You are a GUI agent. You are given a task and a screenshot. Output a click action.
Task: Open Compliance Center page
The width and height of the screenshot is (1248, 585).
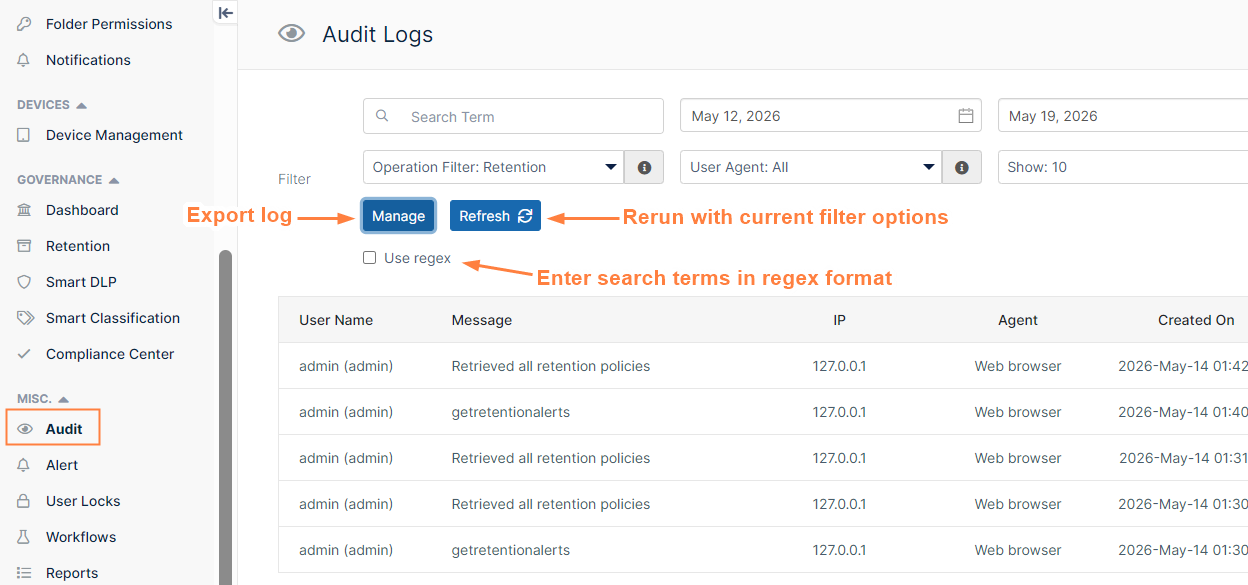pyautogui.click(x=110, y=354)
